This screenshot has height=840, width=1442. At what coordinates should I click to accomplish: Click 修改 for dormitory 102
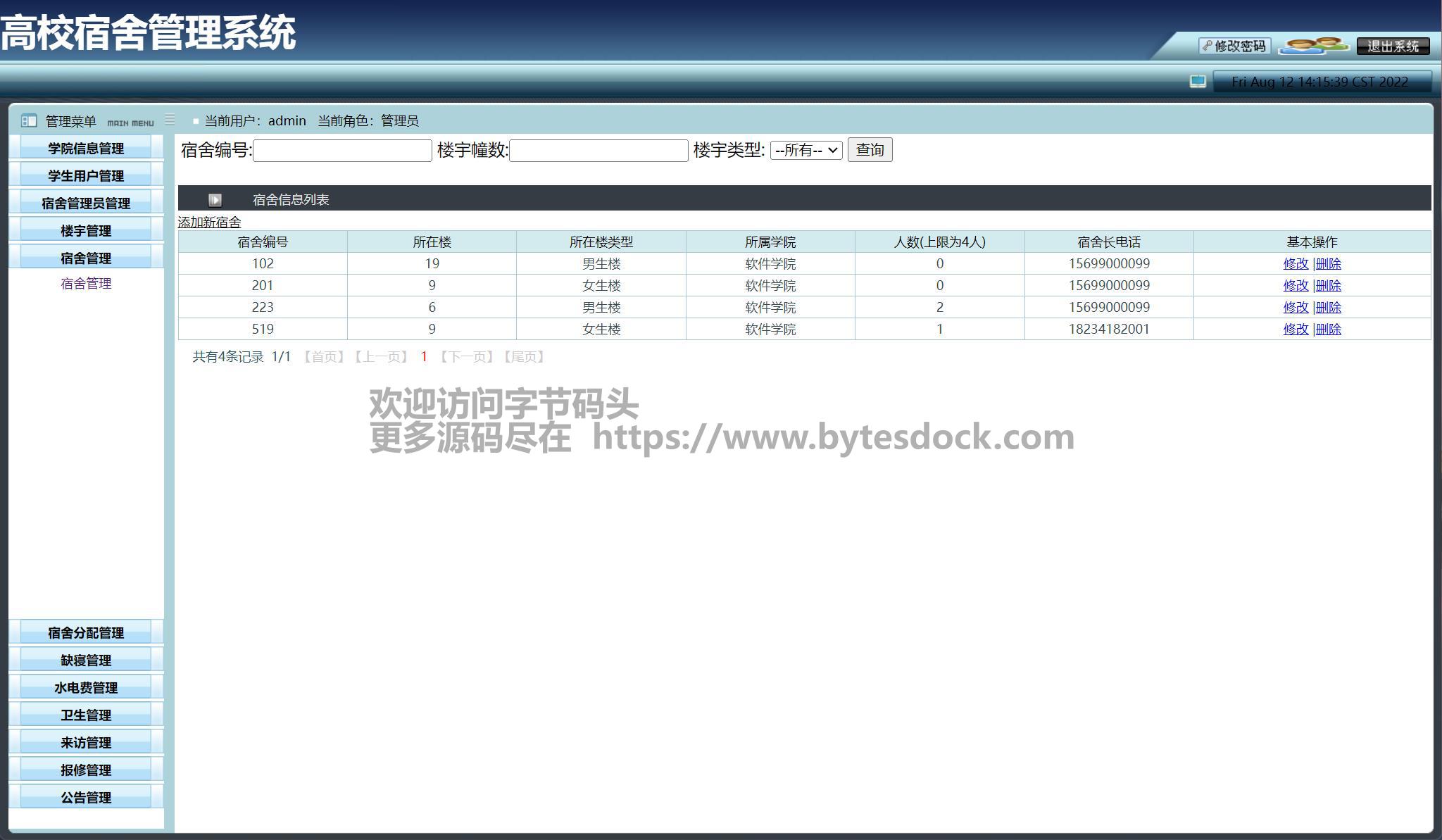coord(1295,264)
